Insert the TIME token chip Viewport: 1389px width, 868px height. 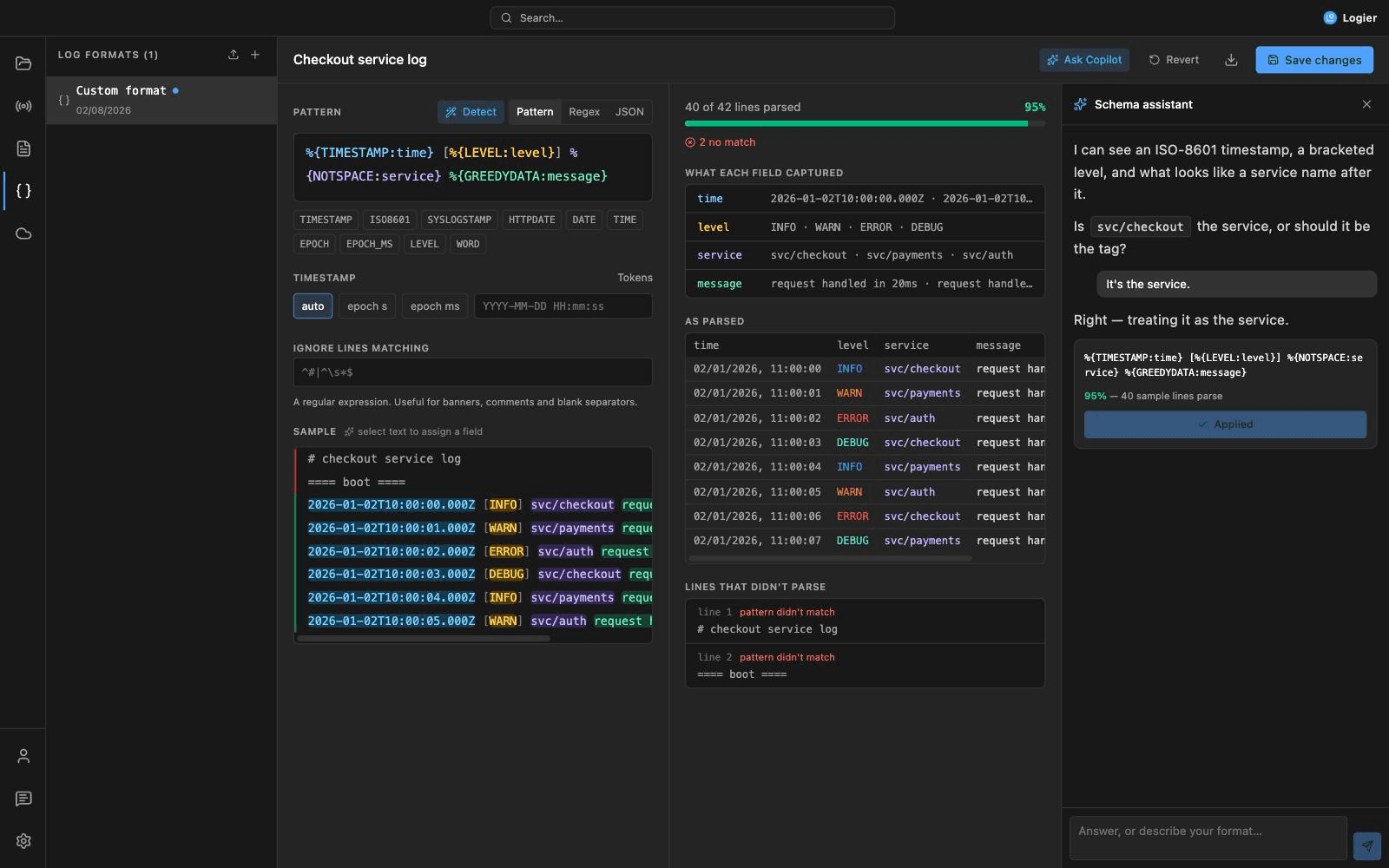click(x=625, y=220)
